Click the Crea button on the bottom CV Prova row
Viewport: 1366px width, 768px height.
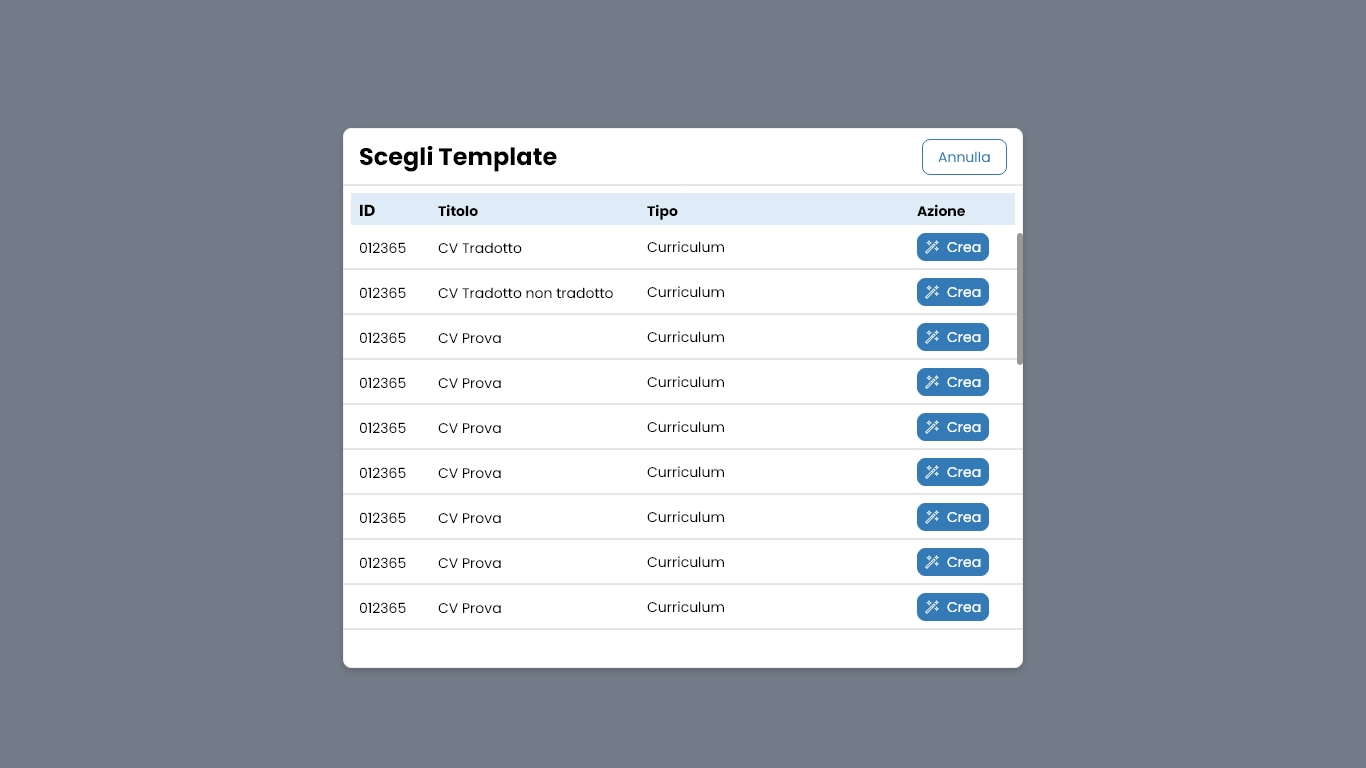click(x=952, y=607)
